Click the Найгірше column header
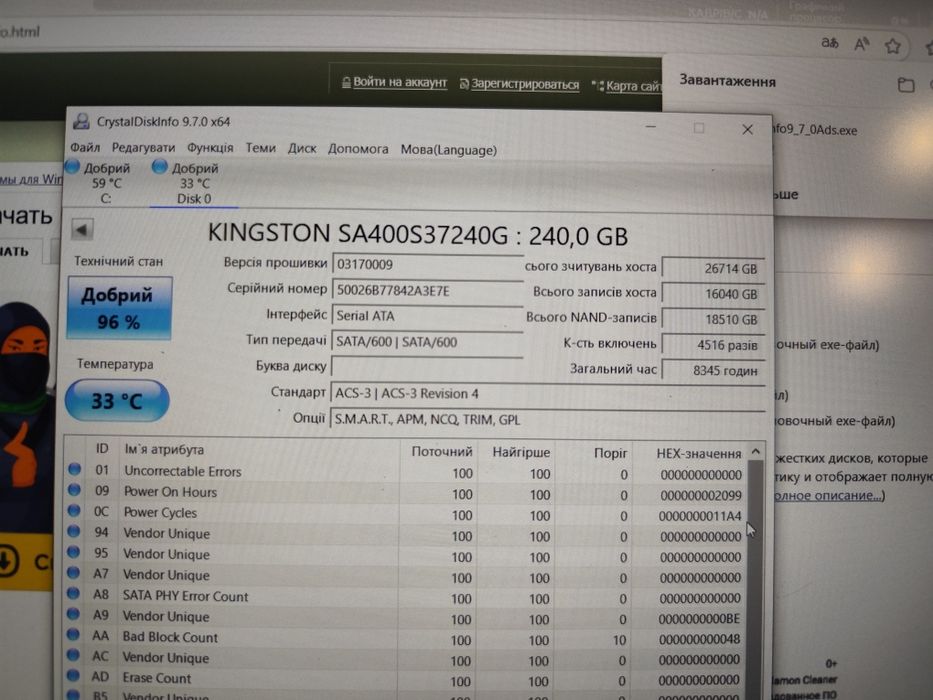 click(521, 452)
